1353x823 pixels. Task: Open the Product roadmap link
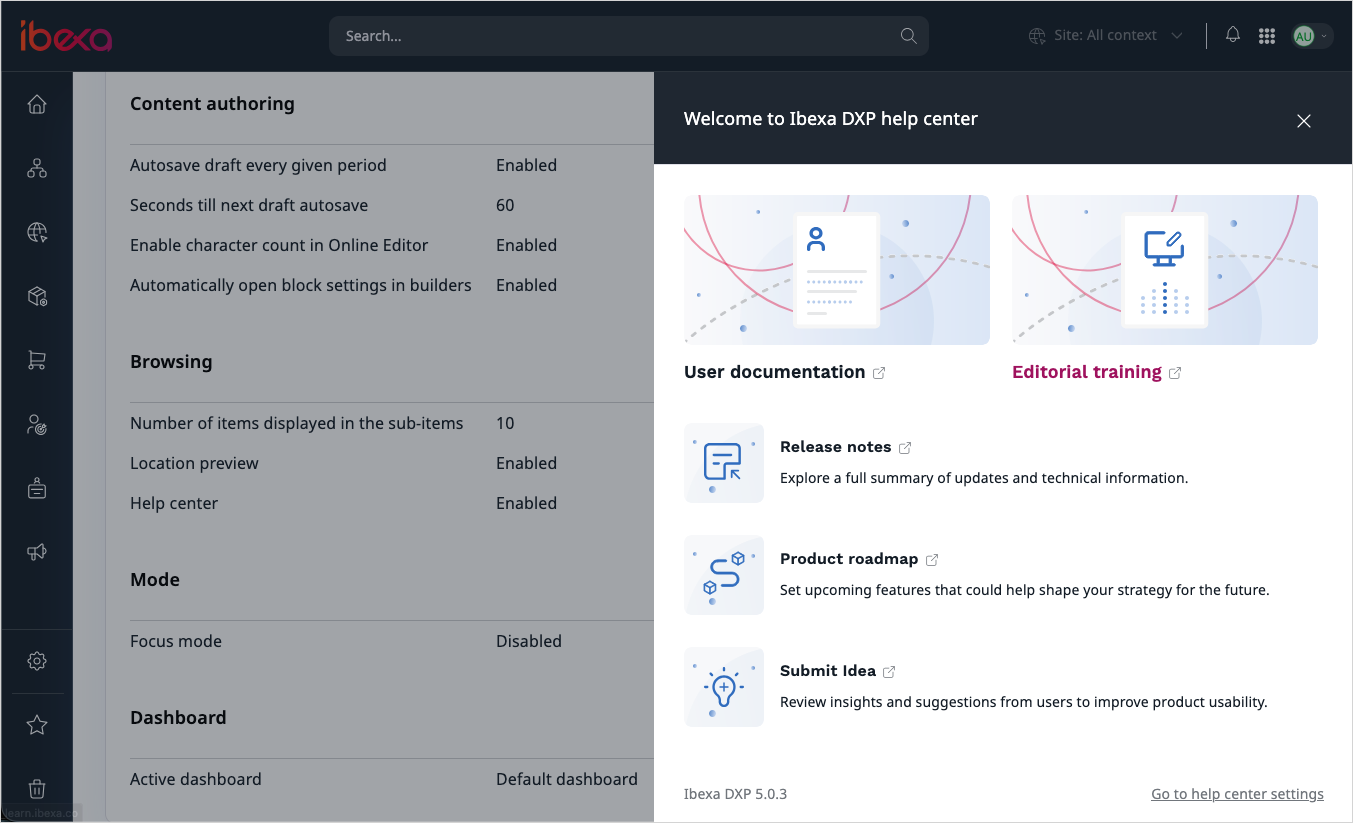point(849,559)
